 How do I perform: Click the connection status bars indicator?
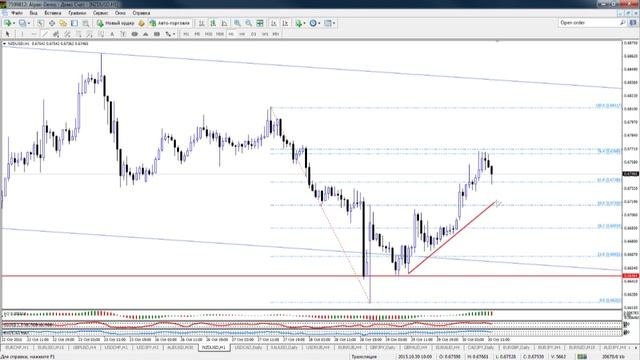point(582,357)
